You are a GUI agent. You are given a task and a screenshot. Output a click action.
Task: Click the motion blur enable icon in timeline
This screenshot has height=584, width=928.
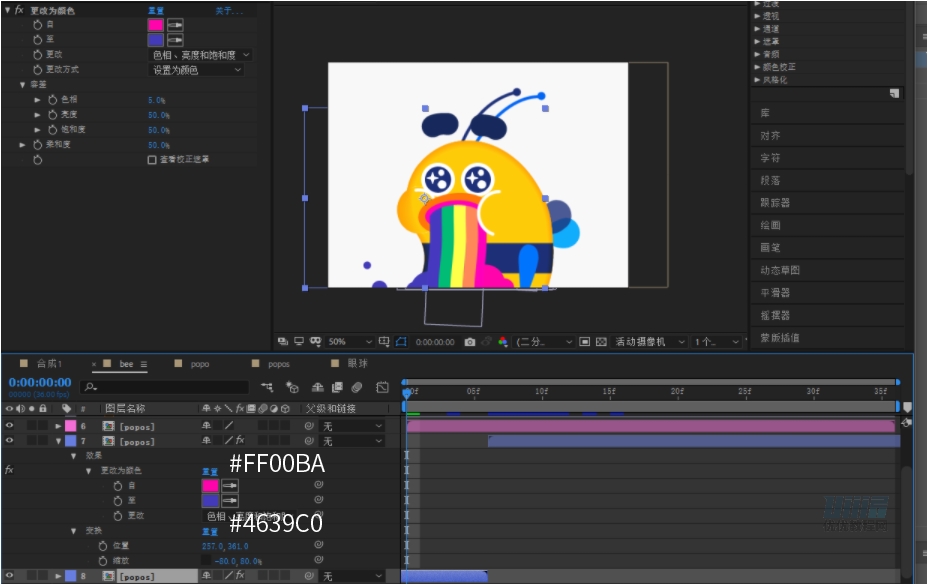[x=357, y=387]
